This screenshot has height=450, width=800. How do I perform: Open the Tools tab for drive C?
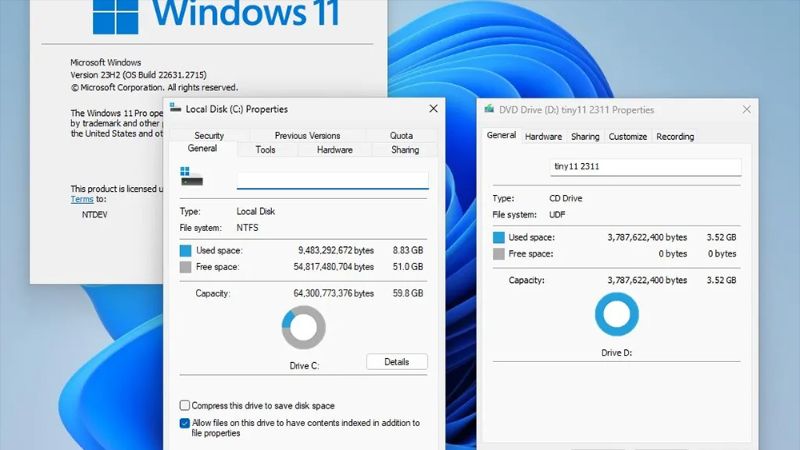265,150
